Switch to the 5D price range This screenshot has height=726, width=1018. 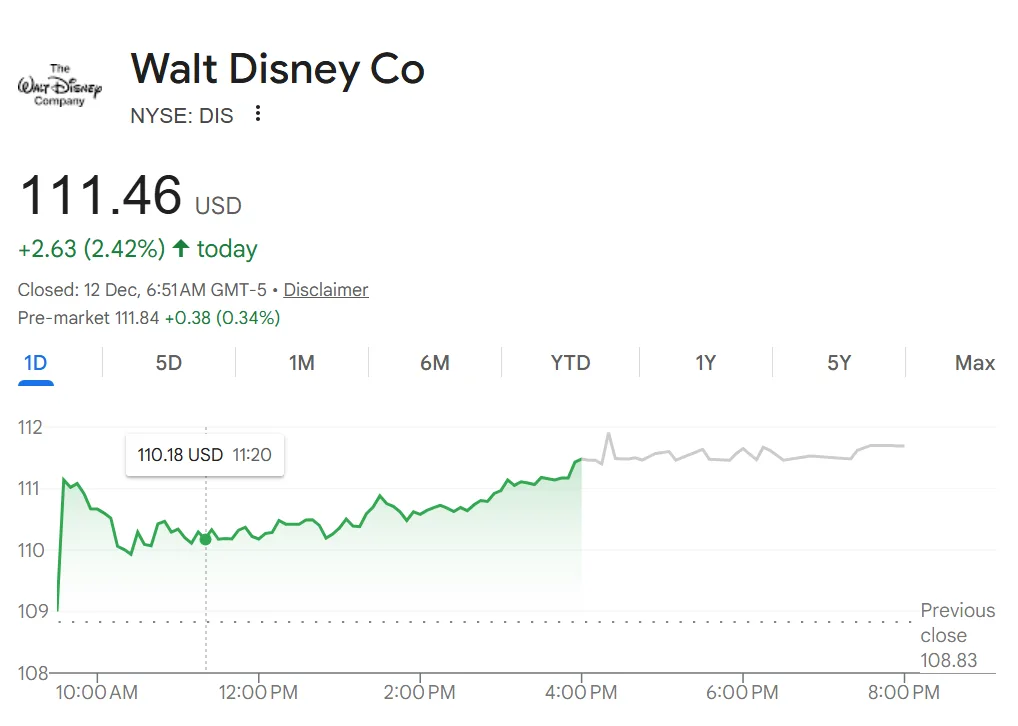(167, 363)
